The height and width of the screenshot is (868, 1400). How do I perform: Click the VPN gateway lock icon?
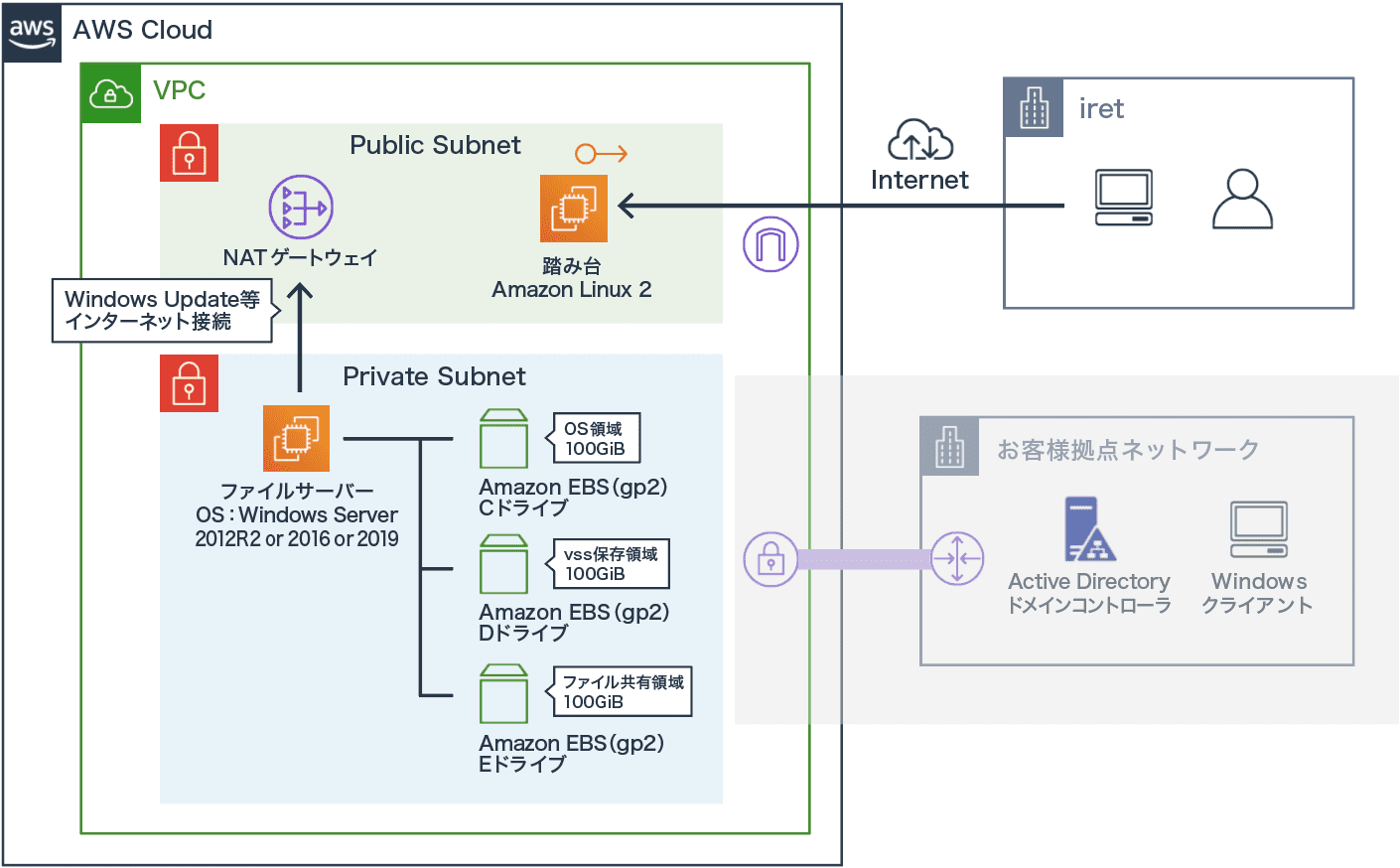(x=770, y=559)
